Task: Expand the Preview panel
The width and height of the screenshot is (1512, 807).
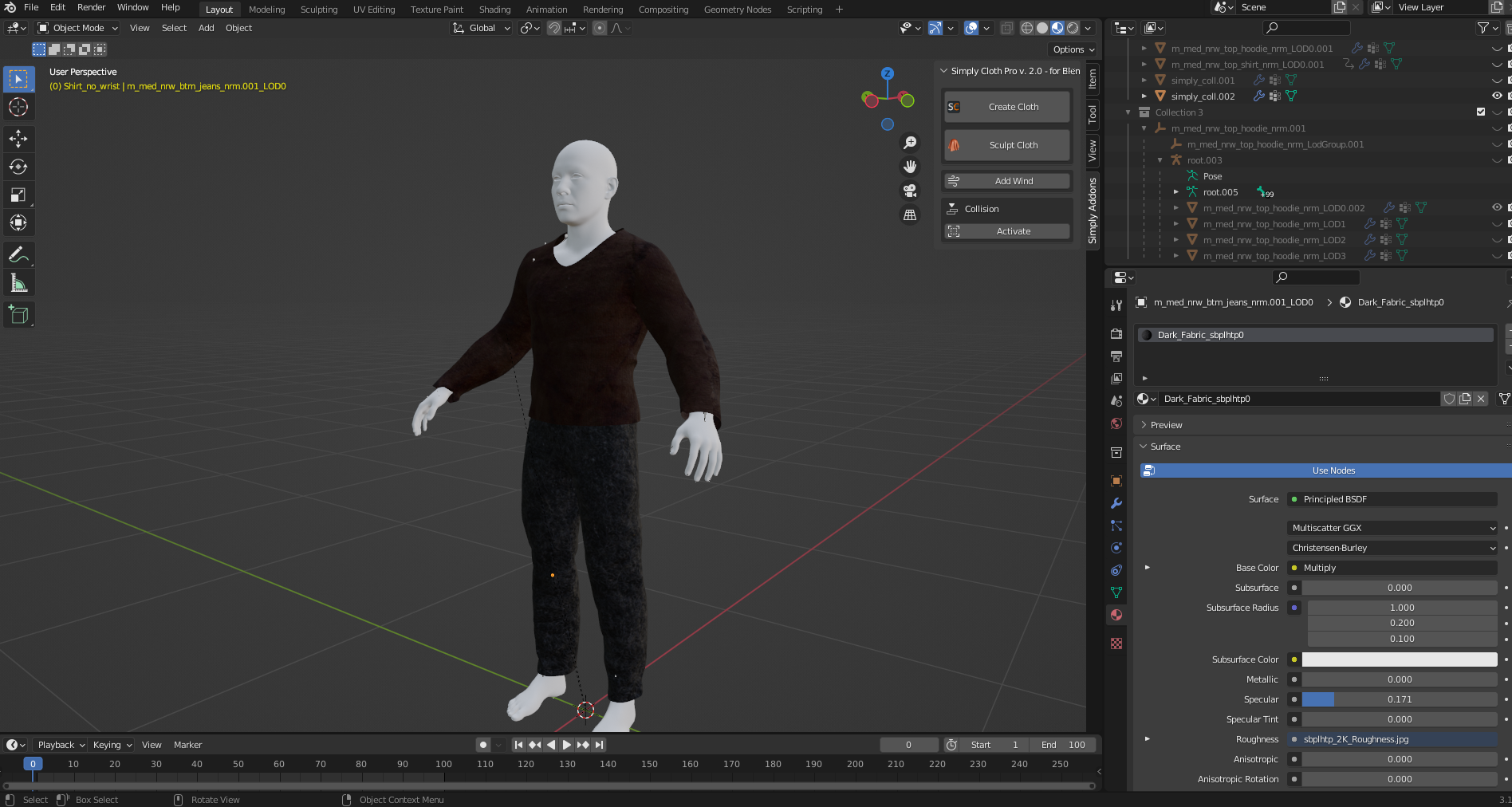Action: tap(1166, 425)
